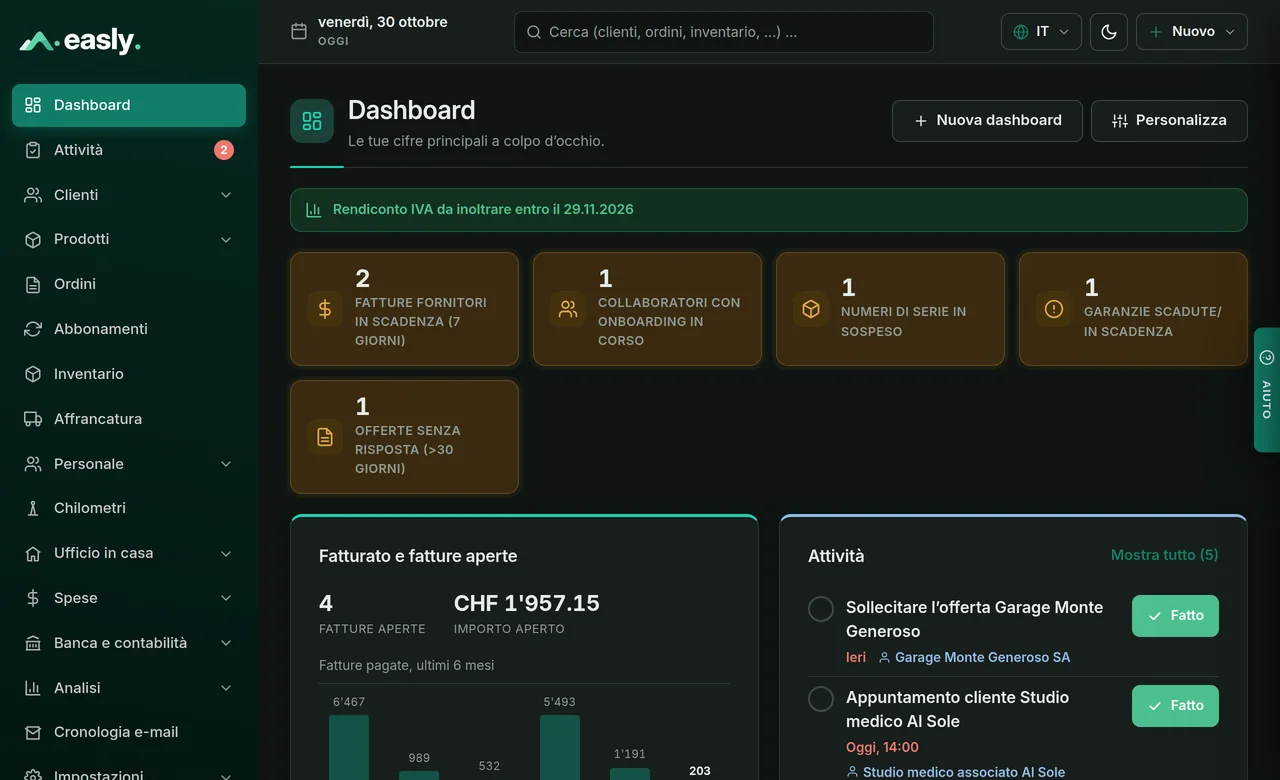
Task: Click the Personalizza button
Action: 1169,121
